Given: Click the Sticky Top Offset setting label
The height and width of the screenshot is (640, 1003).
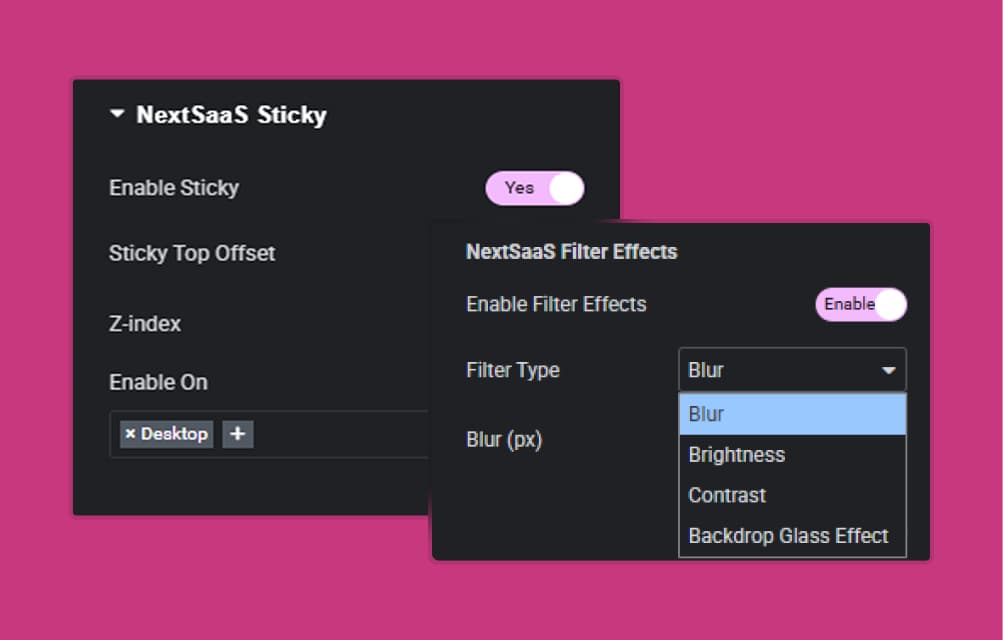Looking at the screenshot, I should (192, 253).
